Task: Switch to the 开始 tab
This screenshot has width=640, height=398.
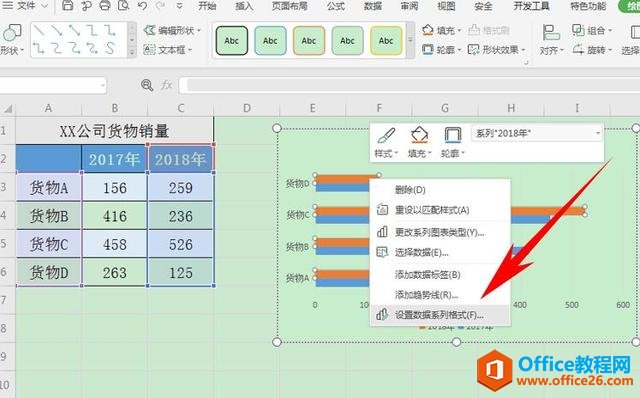Action: [207, 6]
